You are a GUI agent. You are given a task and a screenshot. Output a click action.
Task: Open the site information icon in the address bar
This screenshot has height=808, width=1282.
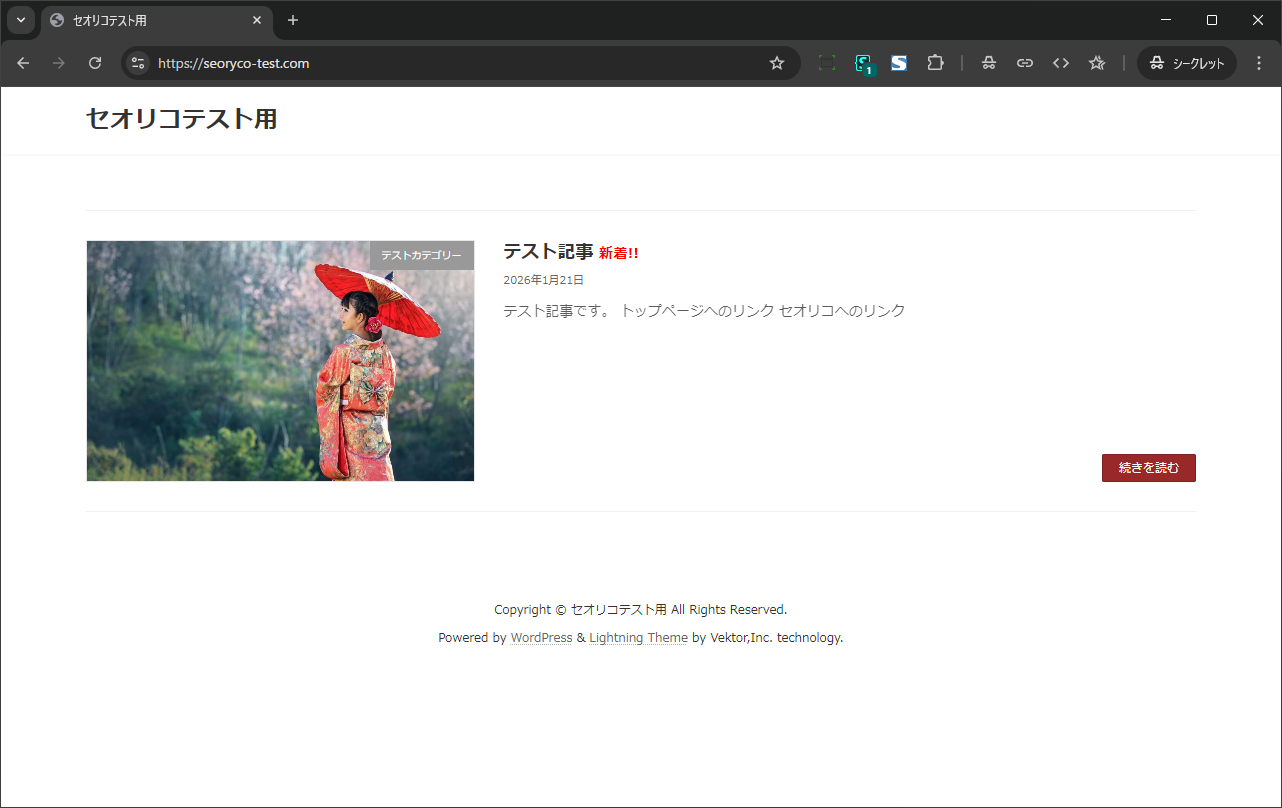(136, 62)
